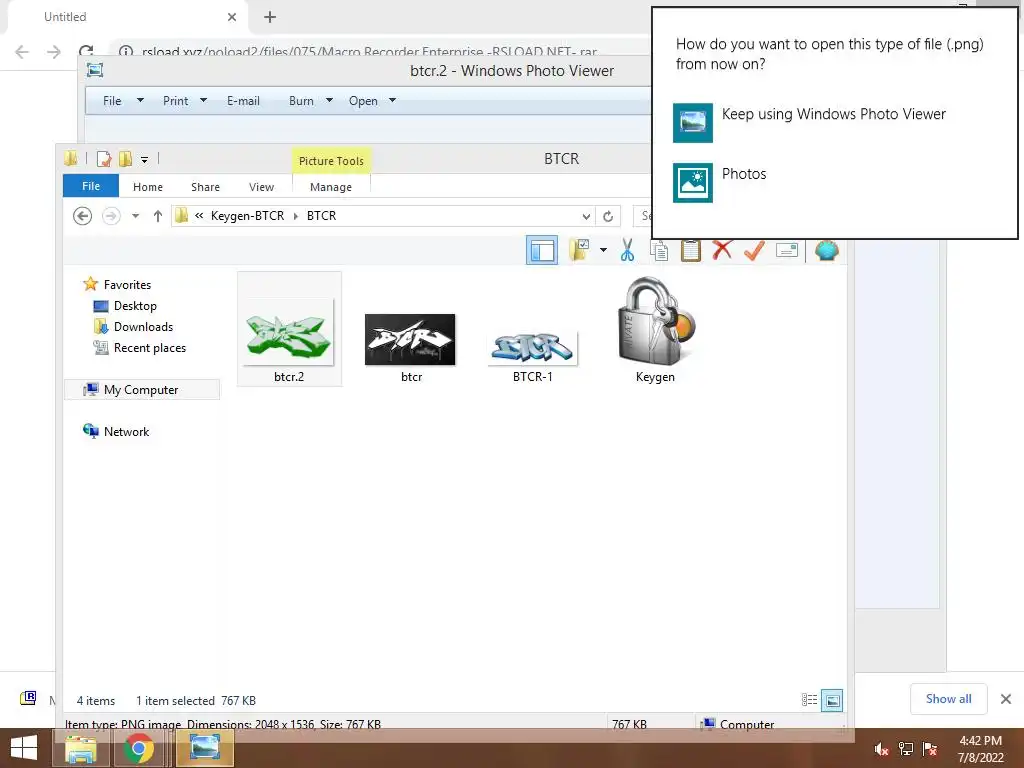Open the Print menu in Photo Viewer

184,101
